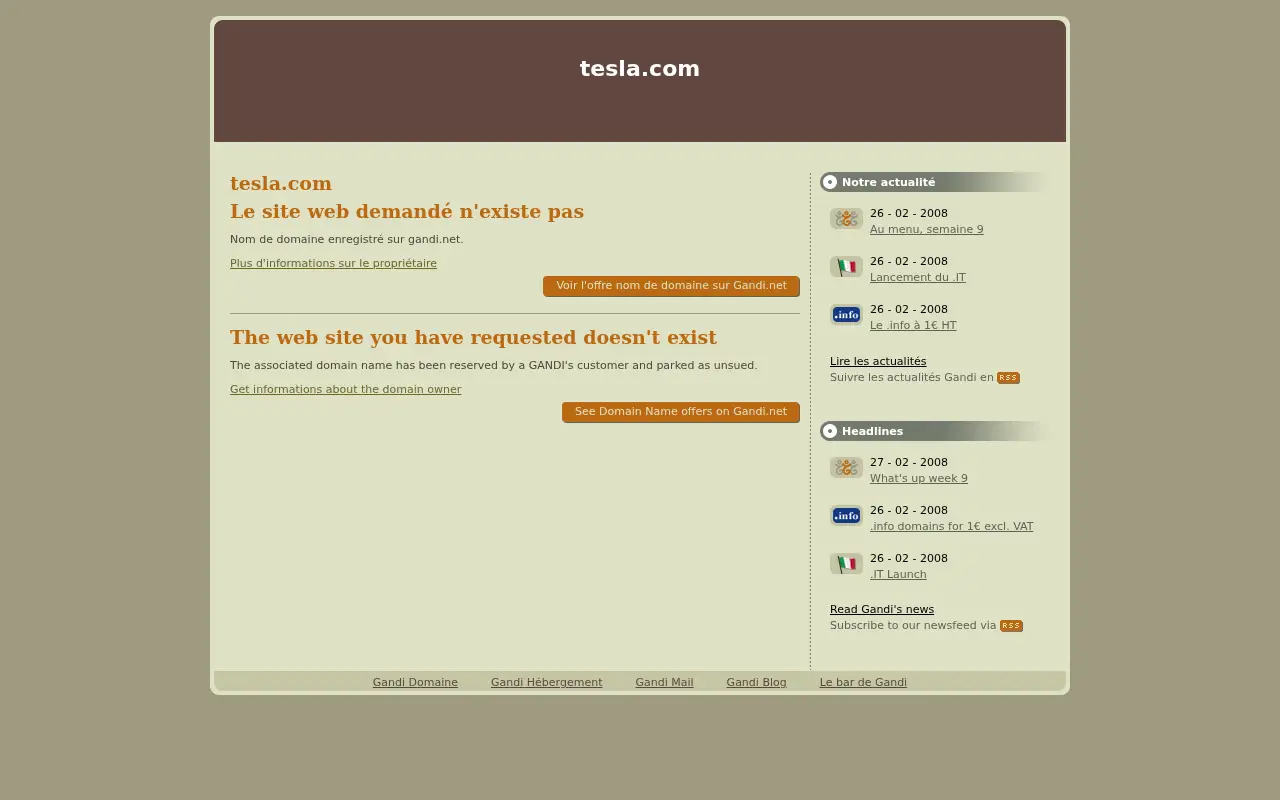Click heading 'Le site web demandé n'existe pas'
This screenshot has height=800, width=1280.
[407, 212]
